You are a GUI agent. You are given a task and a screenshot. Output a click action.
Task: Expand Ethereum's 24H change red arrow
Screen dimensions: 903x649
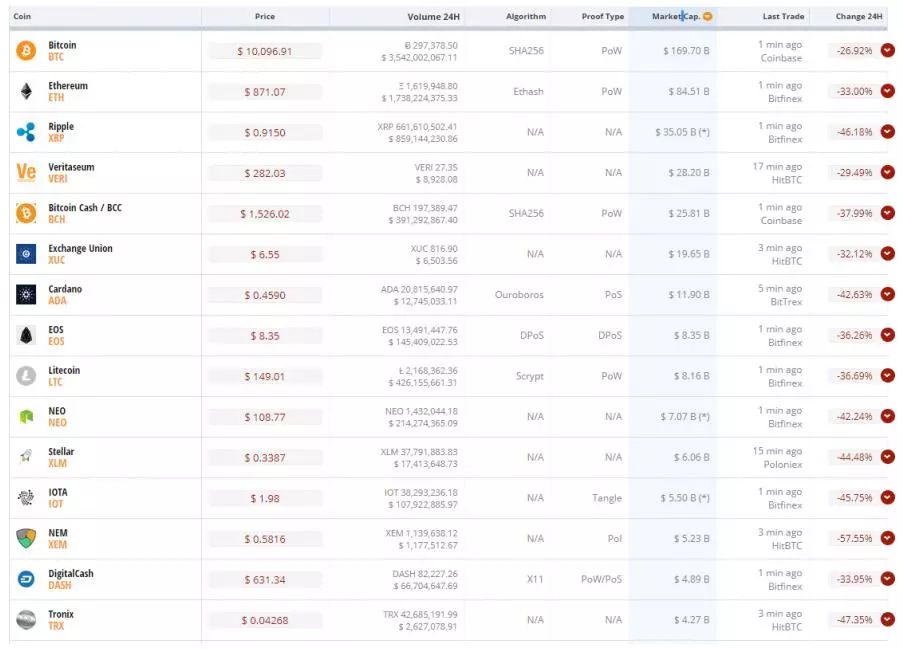coord(887,91)
